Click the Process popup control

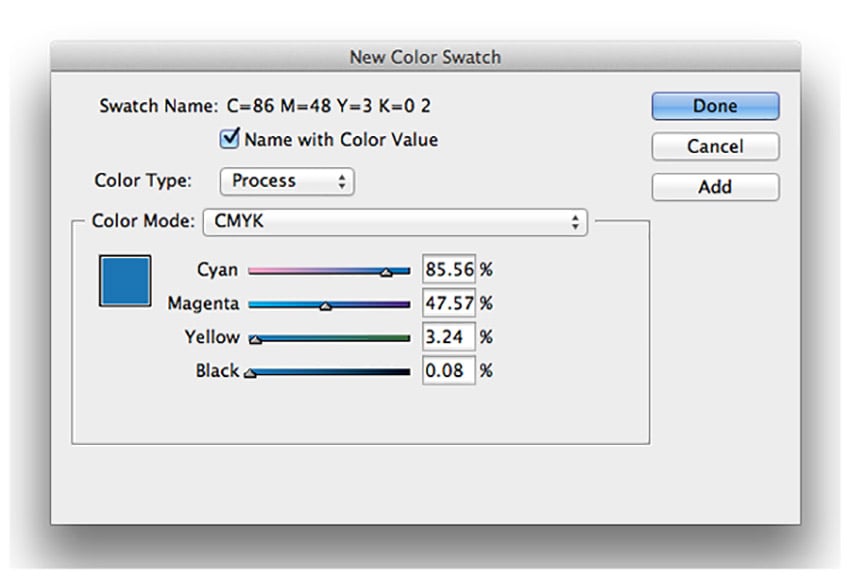tap(286, 182)
